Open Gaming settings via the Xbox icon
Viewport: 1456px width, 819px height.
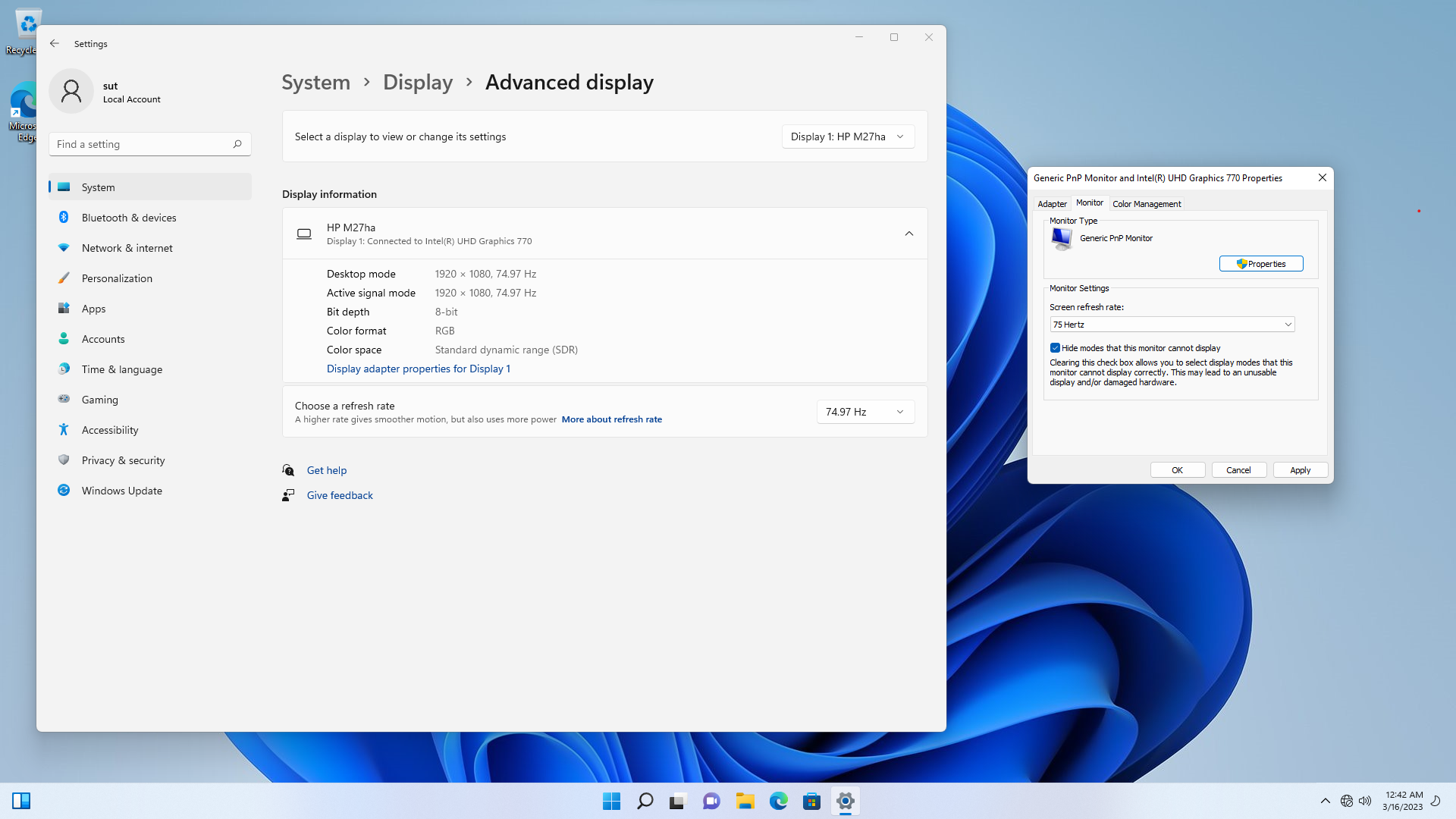[x=64, y=399]
